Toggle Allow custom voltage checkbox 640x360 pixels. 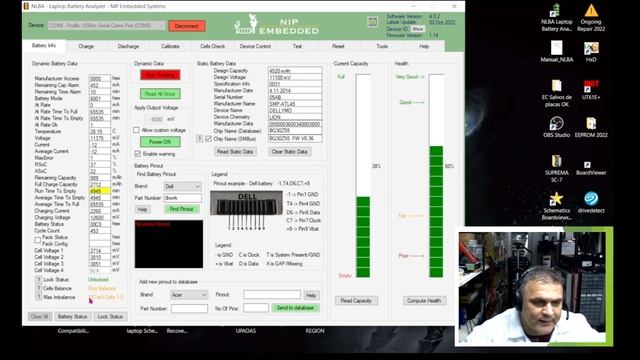(136, 130)
